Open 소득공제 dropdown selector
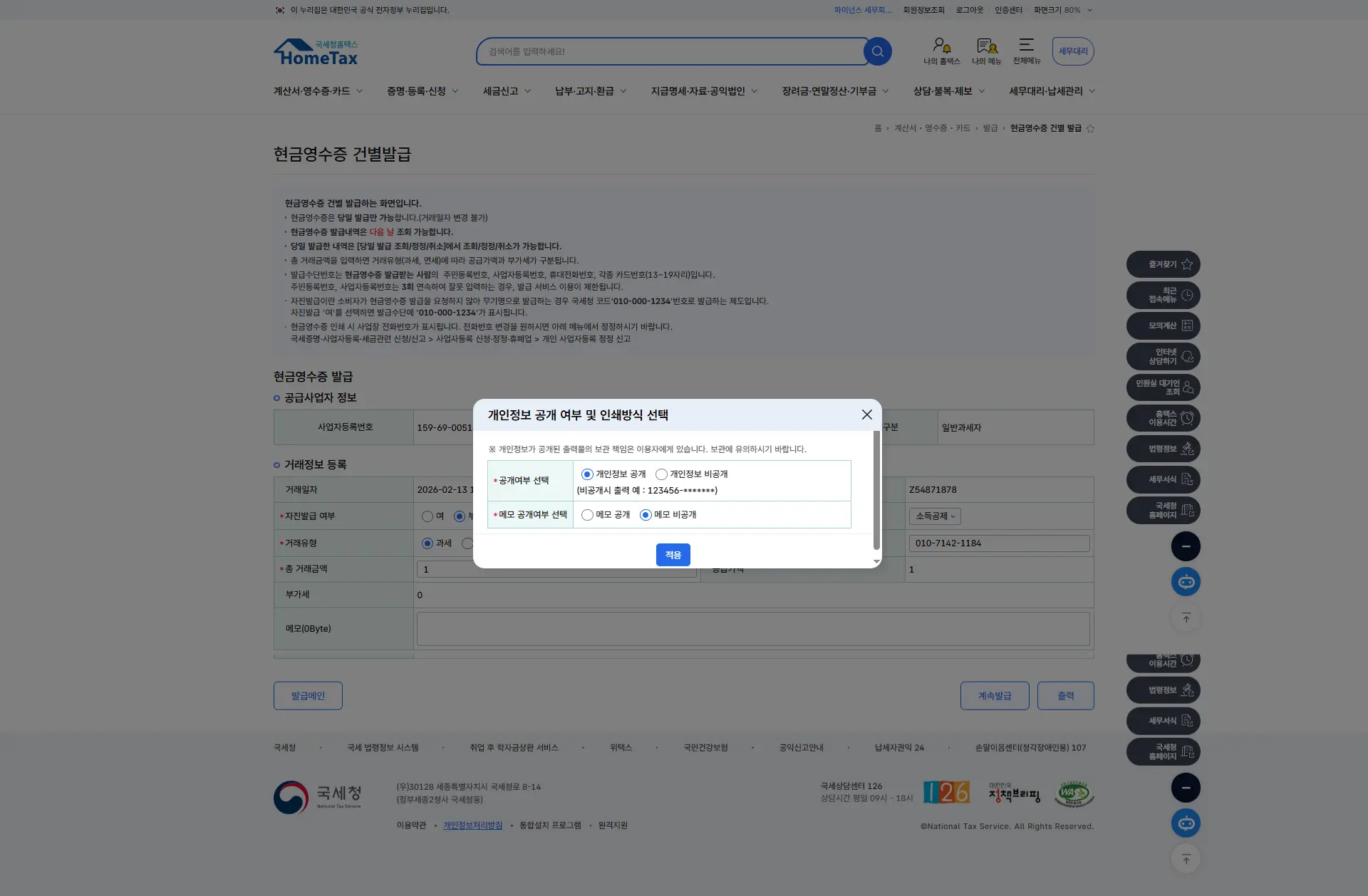The image size is (1368, 896). pyautogui.click(x=935, y=516)
